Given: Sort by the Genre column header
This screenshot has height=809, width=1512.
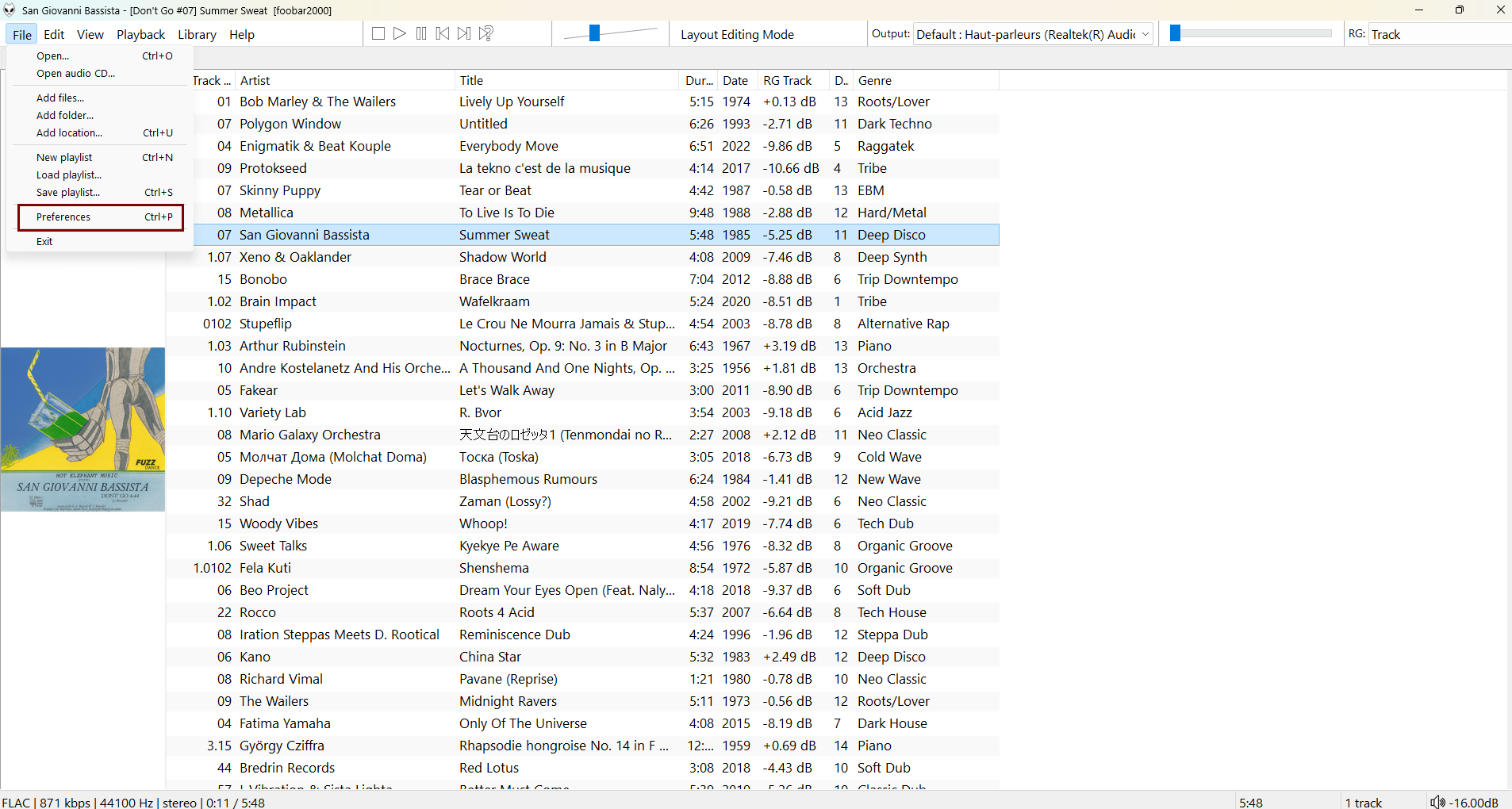Looking at the screenshot, I should click(x=926, y=80).
